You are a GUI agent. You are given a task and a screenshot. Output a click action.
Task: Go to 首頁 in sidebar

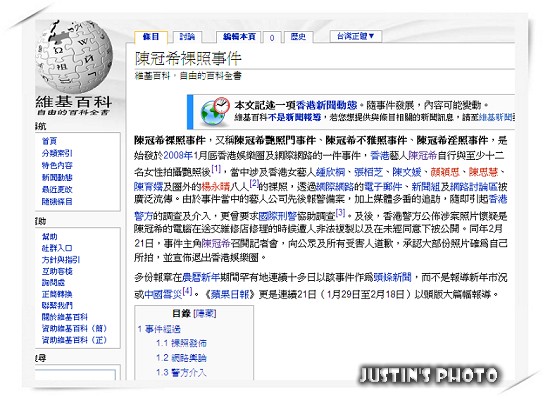(x=49, y=141)
